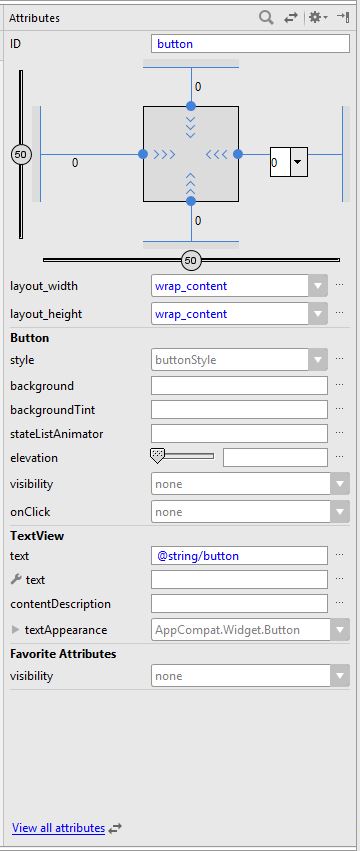Click the horizontal bias slider handle 50
The image size is (360, 851).
191,261
